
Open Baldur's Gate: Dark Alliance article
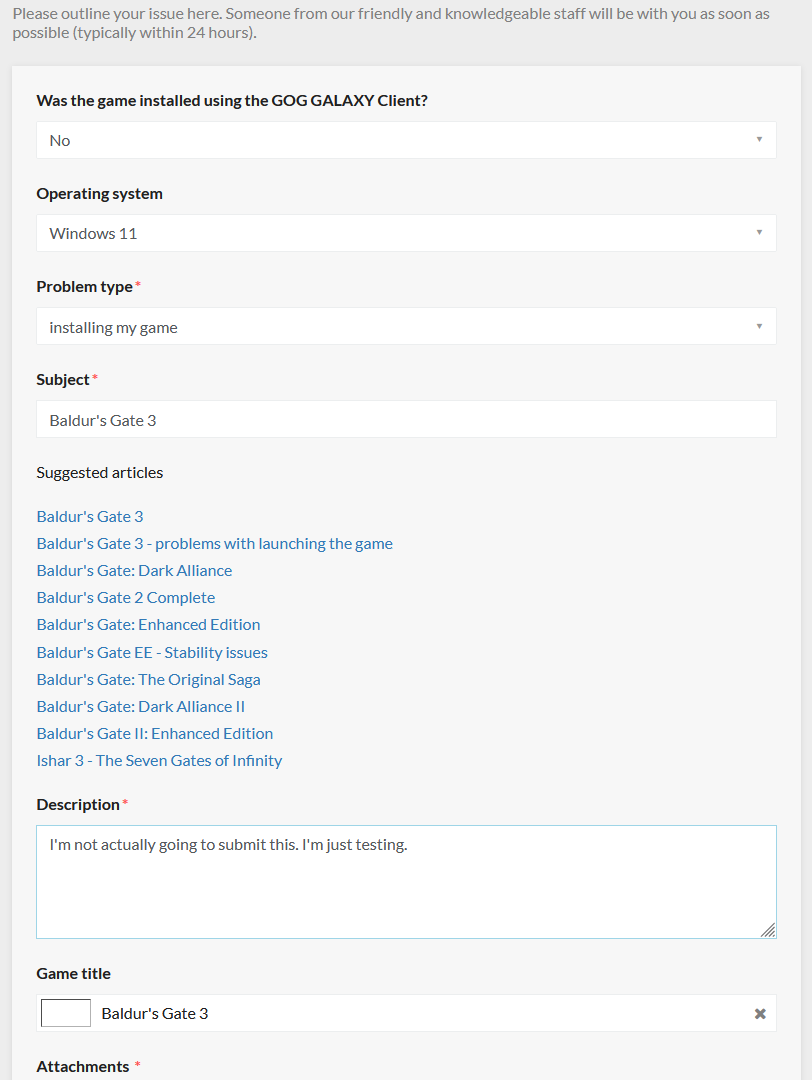pos(134,570)
